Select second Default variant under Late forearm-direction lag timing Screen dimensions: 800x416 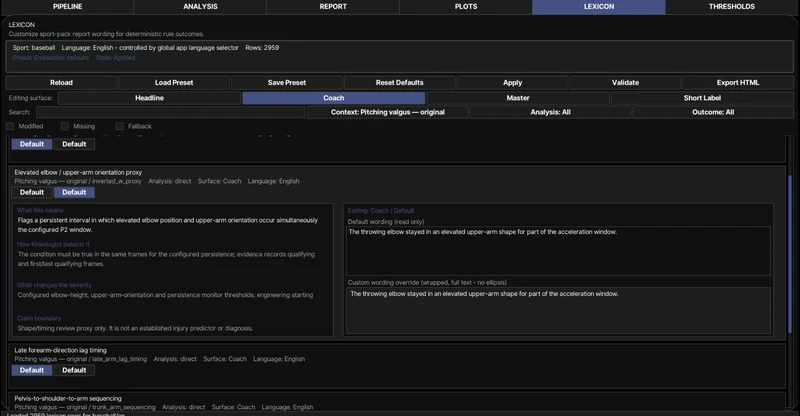point(74,370)
